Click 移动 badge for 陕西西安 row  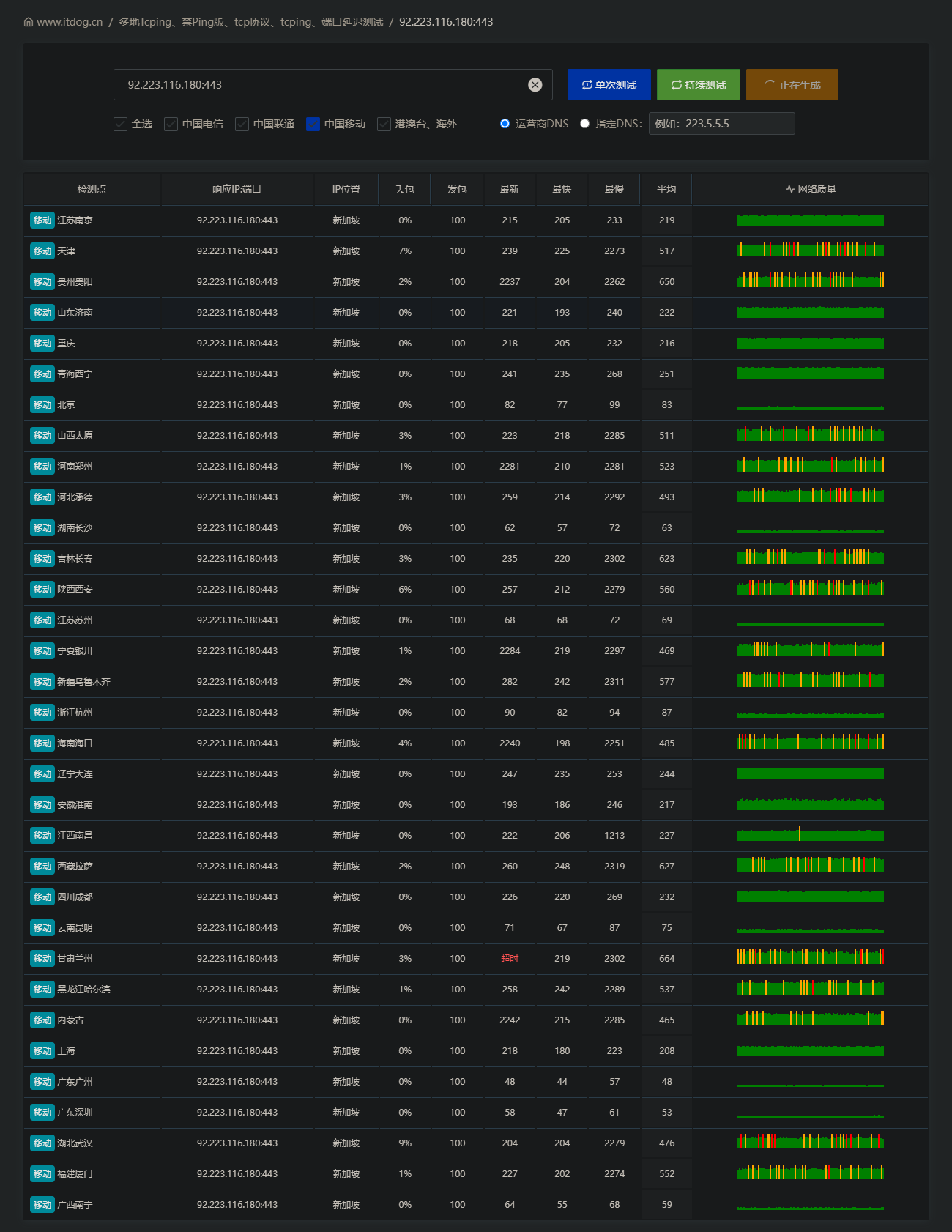point(42,590)
